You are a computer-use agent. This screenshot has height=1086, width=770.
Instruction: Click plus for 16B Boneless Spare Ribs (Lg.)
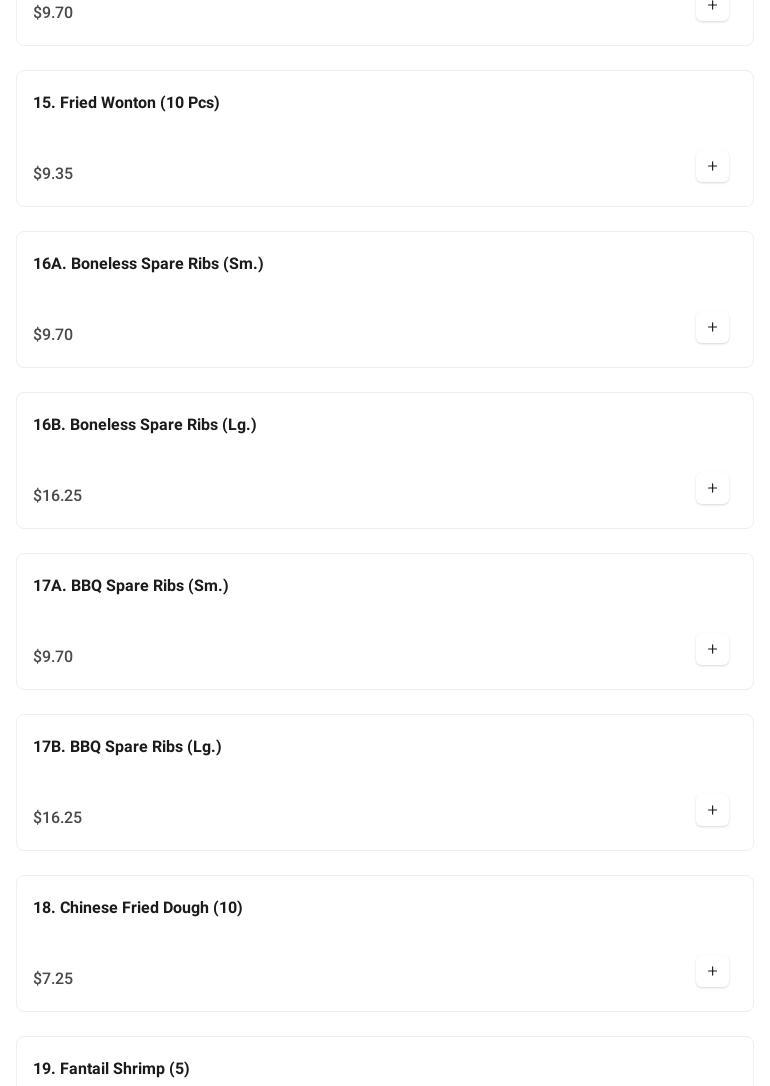[712, 489]
